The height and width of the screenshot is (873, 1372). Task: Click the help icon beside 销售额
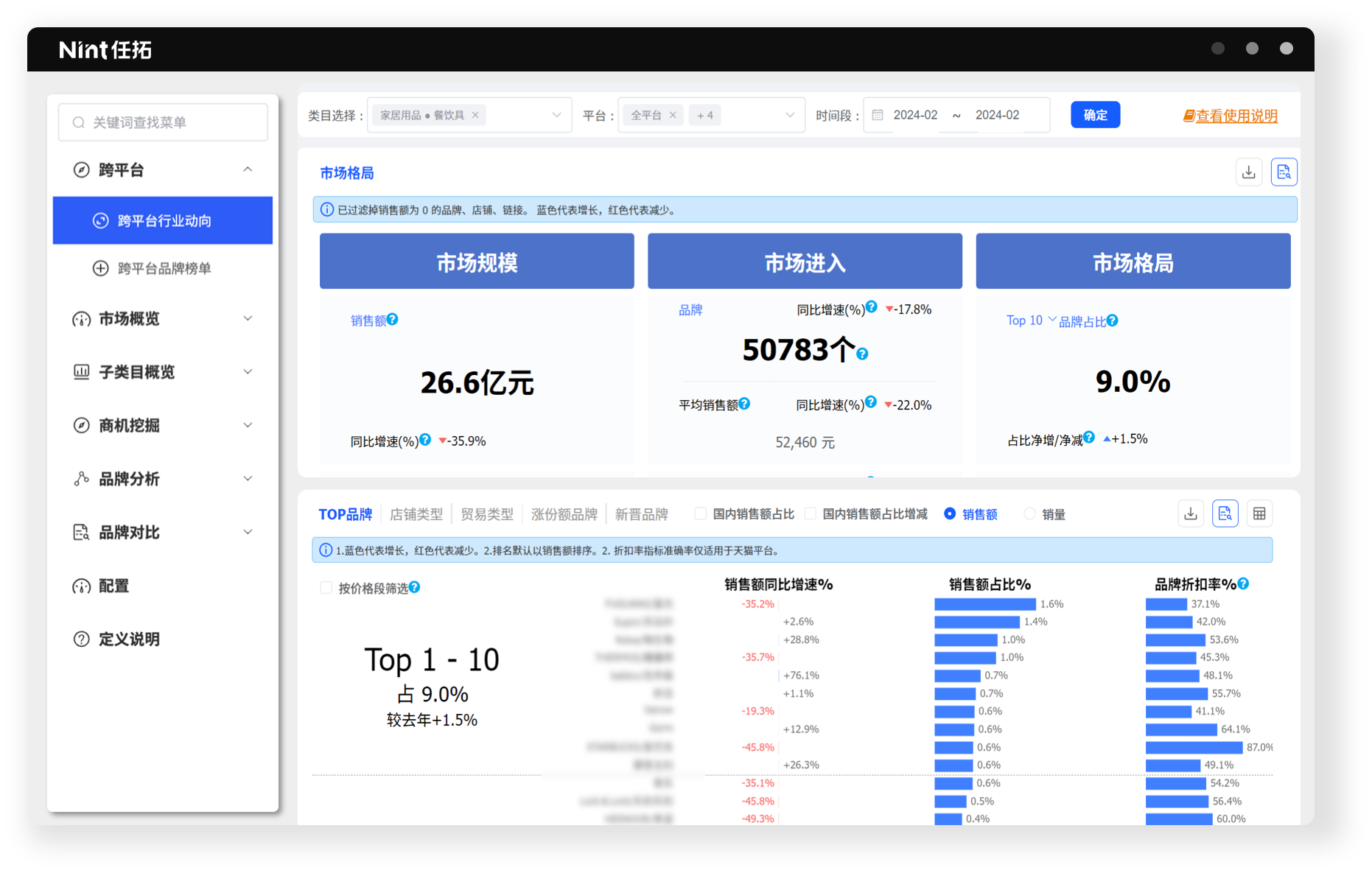point(393,319)
